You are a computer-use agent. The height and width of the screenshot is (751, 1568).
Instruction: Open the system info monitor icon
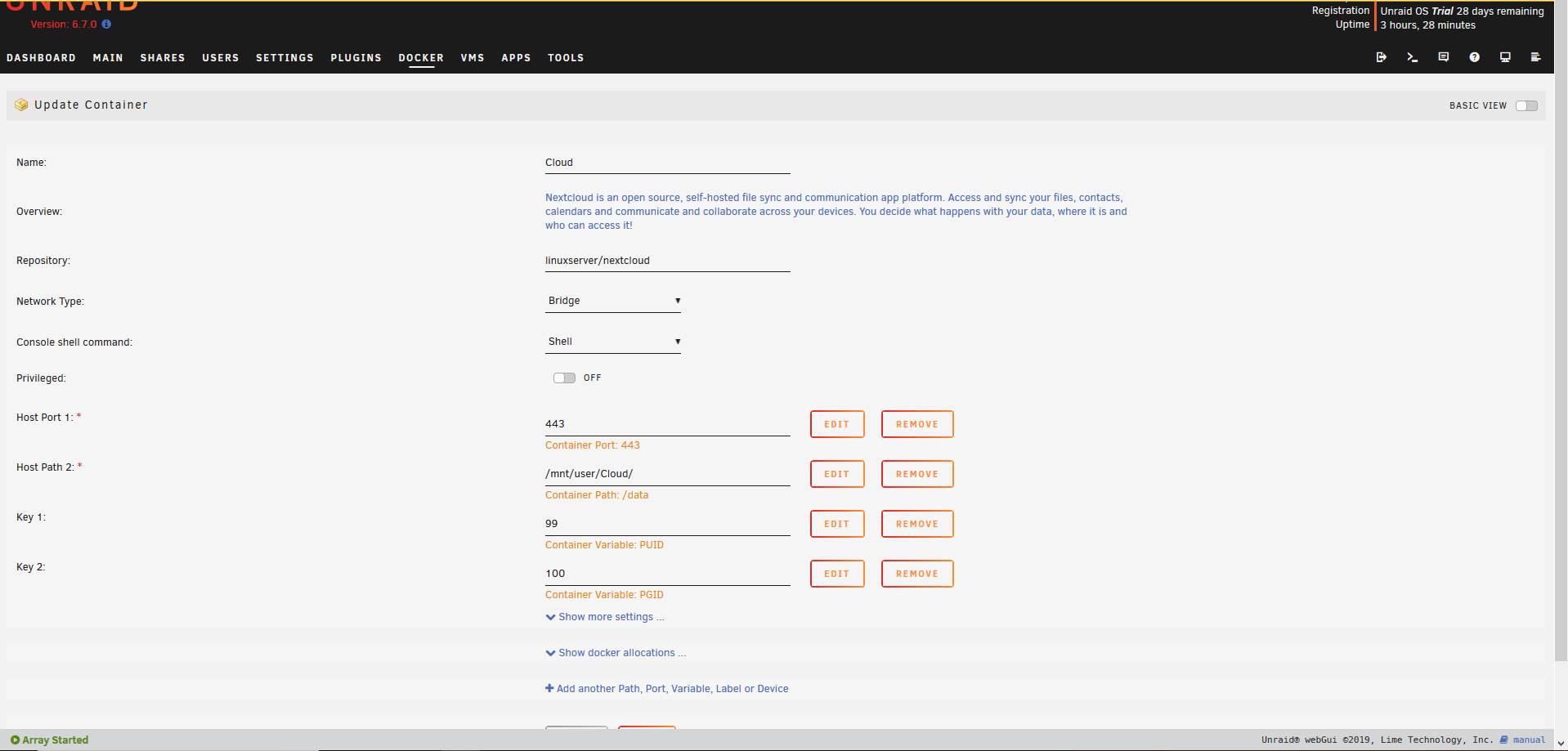coord(1505,57)
